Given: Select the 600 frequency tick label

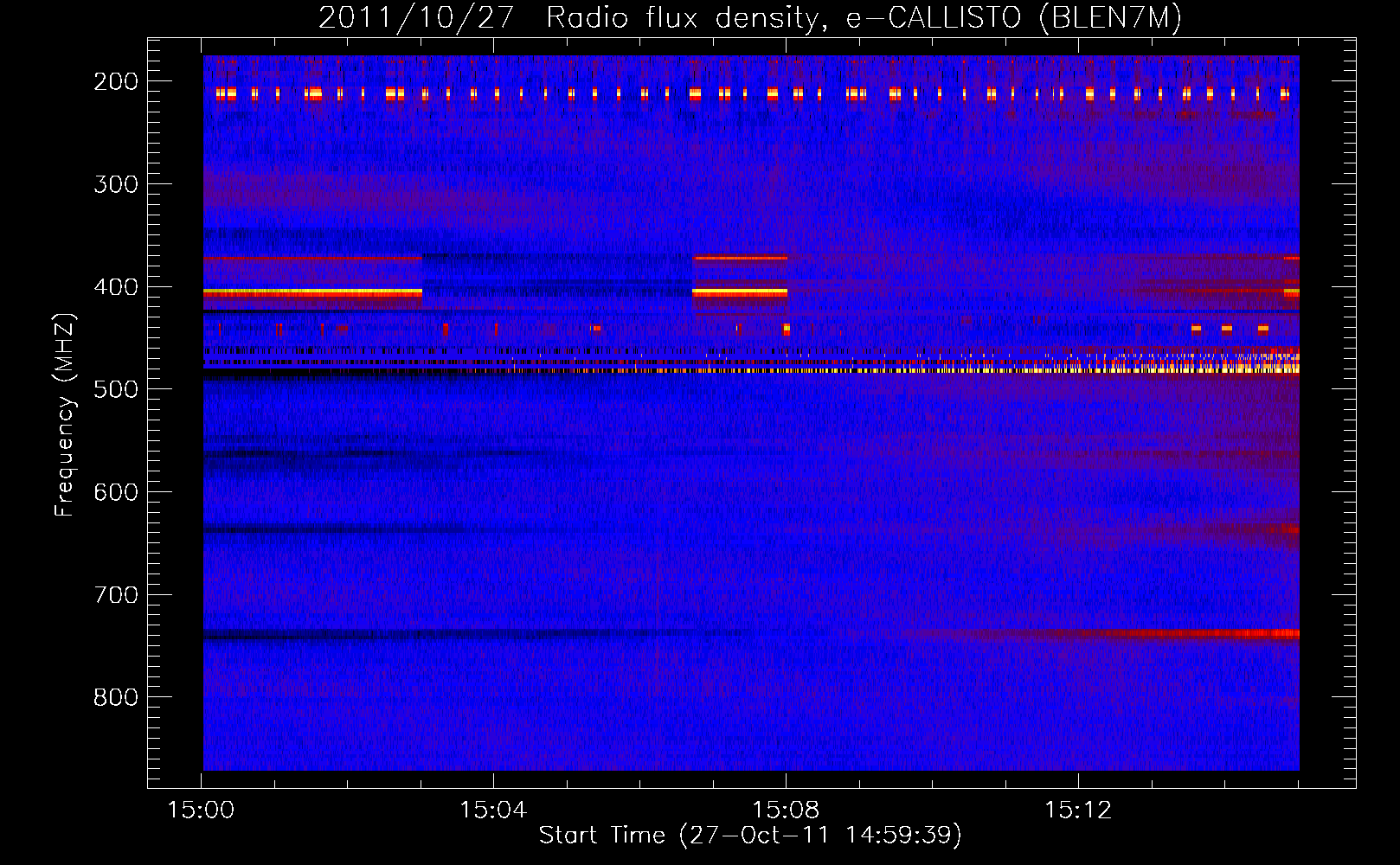Looking at the screenshot, I should (116, 492).
